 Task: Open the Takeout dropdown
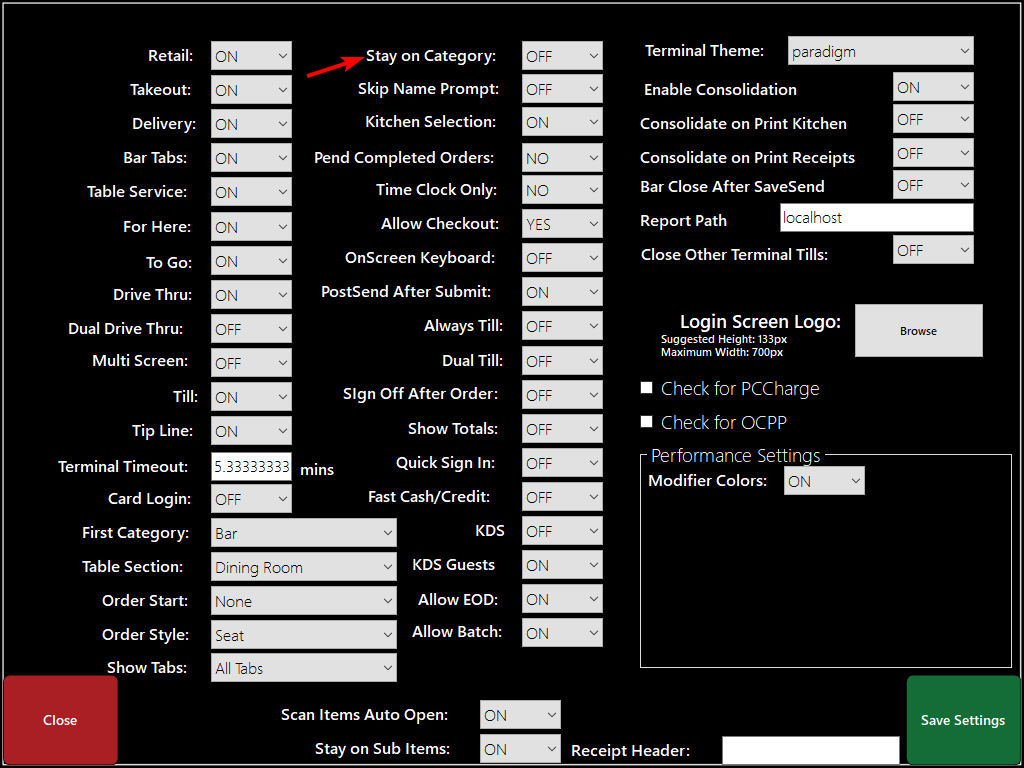[251, 90]
